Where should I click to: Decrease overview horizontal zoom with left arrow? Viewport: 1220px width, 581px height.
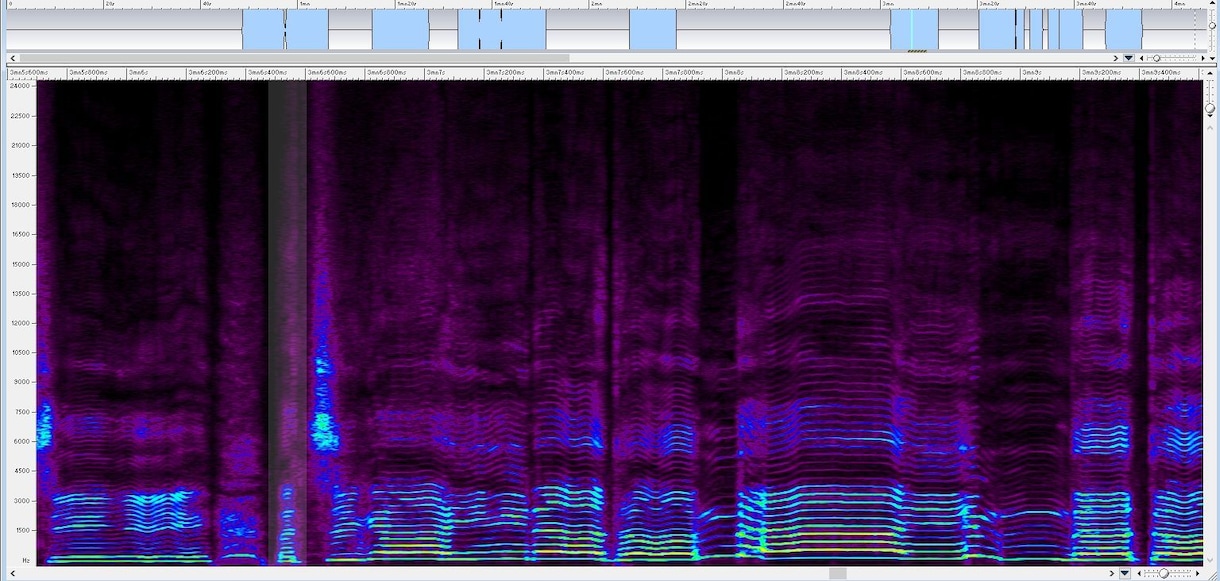1142,58
